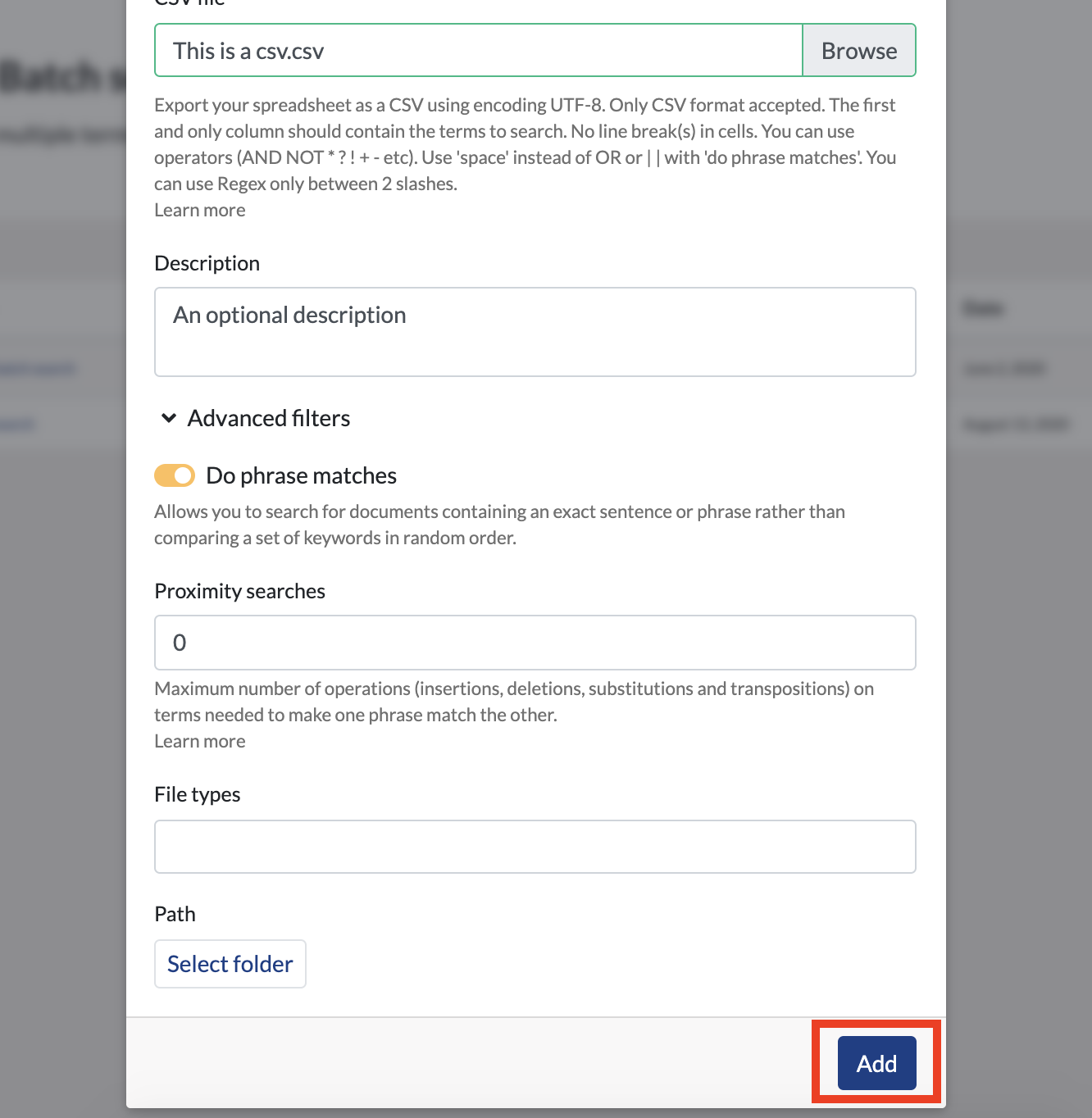Collapse the Advanced filters chevron arrow
1092x1118 pixels.
click(169, 418)
